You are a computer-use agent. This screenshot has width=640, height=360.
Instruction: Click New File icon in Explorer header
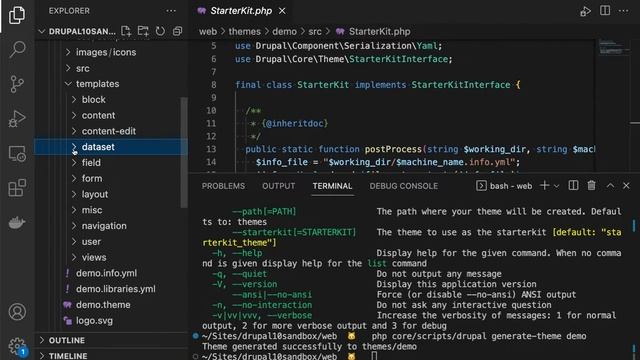pyautogui.click(x=126, y=31)
